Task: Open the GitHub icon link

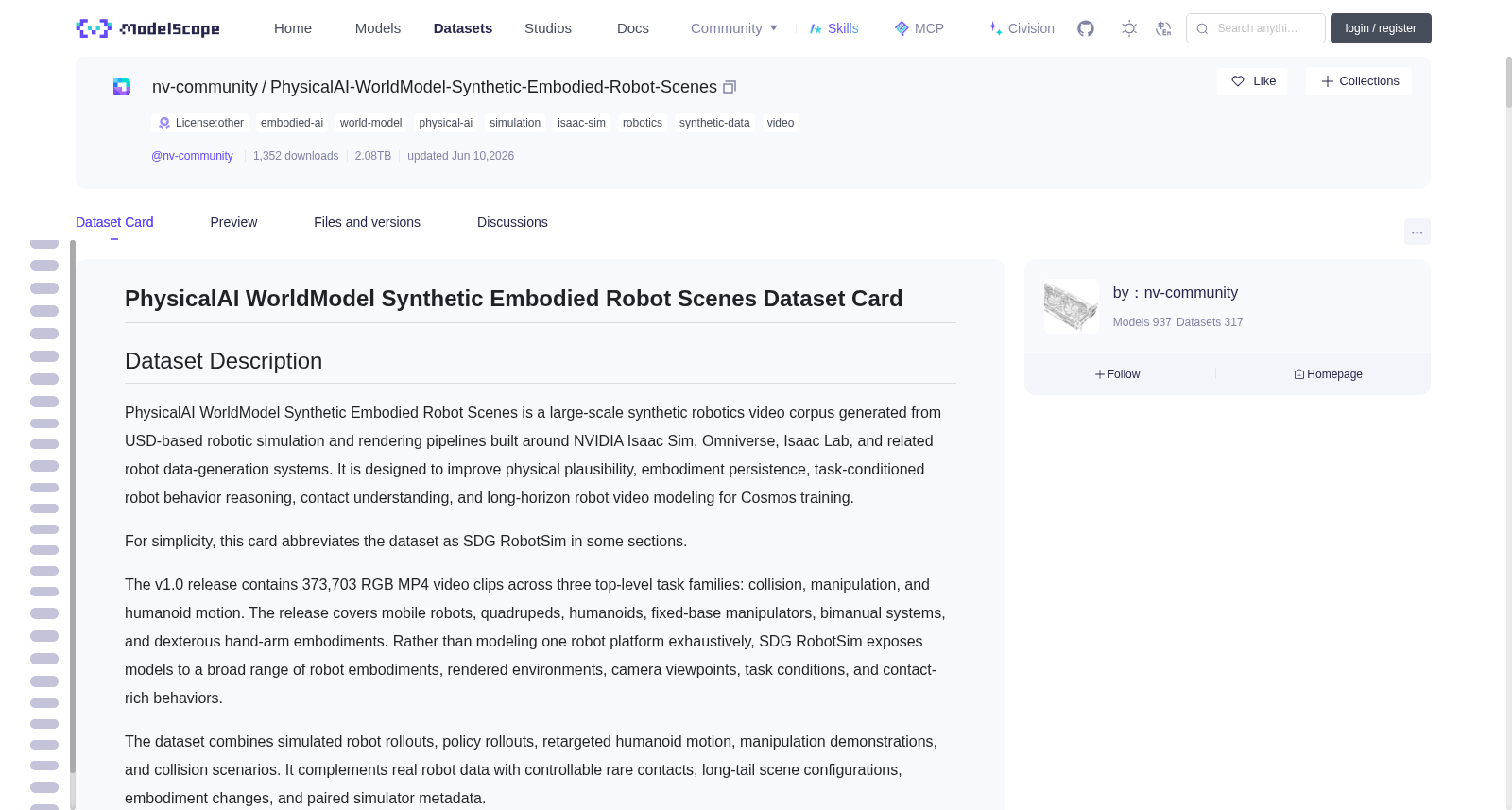Action: pyautogui.click(x=1086, y=28)
